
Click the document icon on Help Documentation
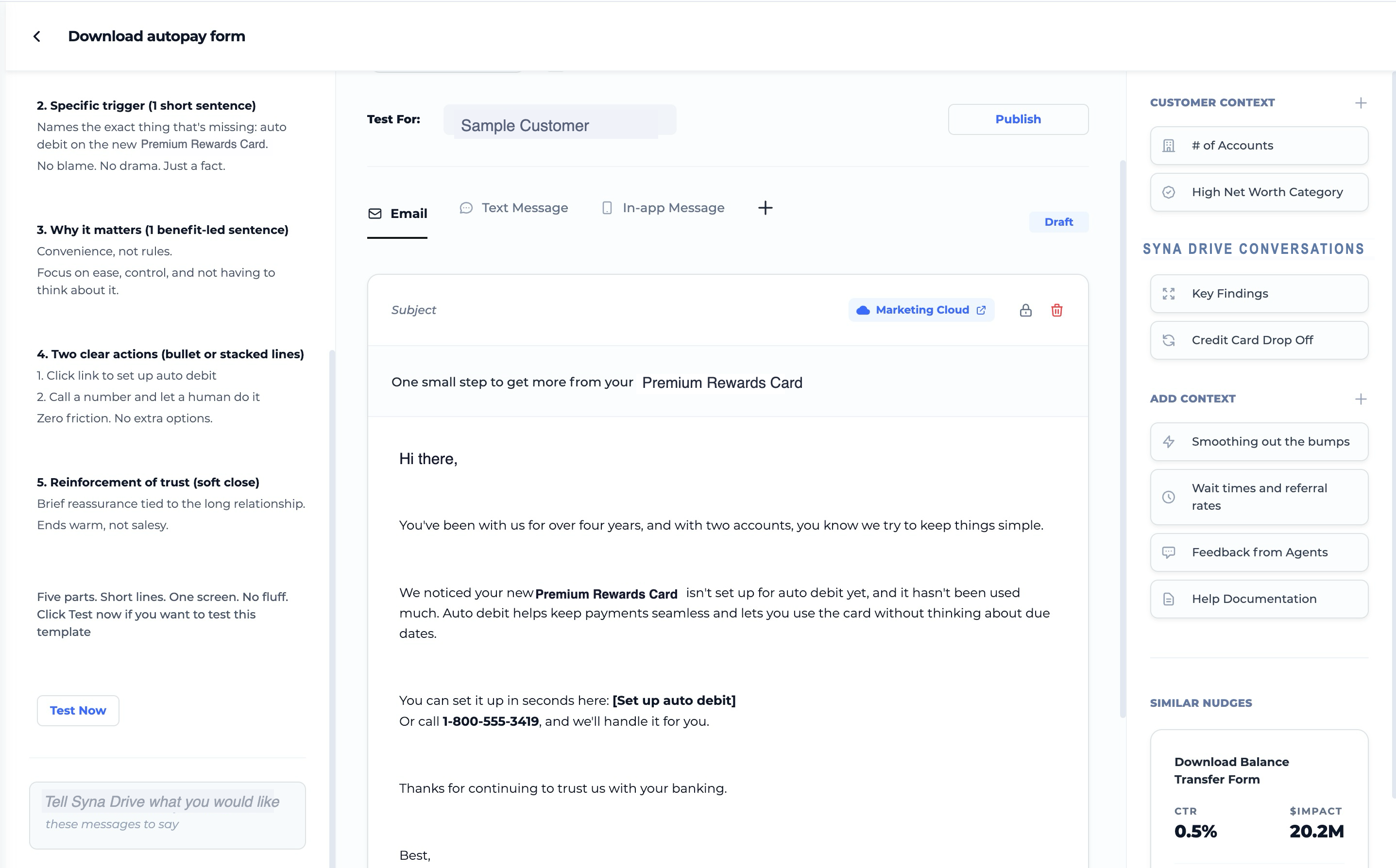tap(1169, 599)
